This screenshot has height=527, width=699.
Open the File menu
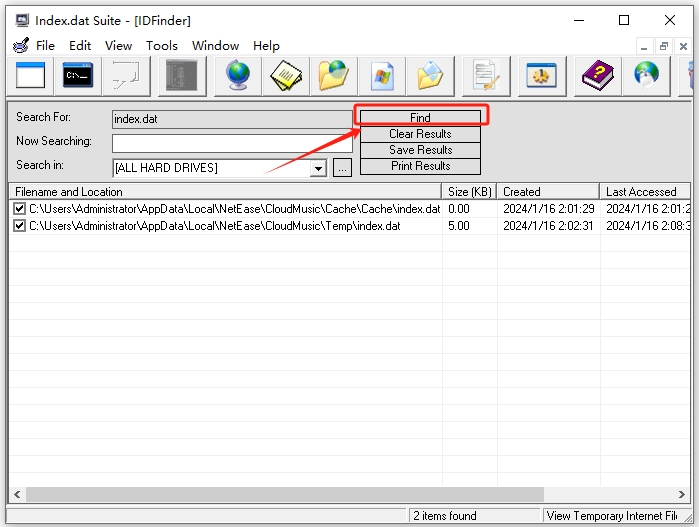(x=45, y=45)
